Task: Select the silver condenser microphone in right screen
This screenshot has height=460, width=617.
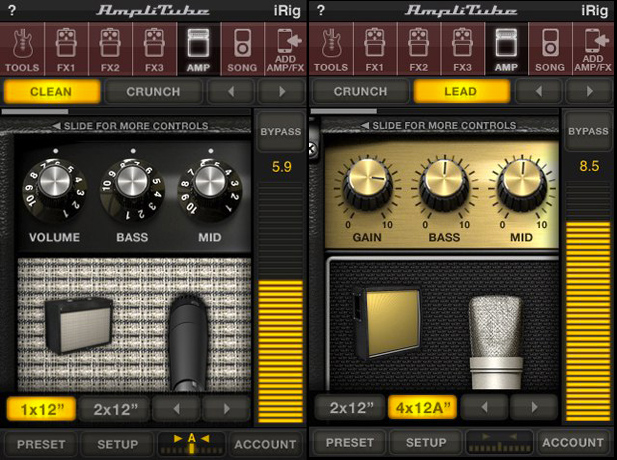Action: pyautogui.click(x=496, y=342)
